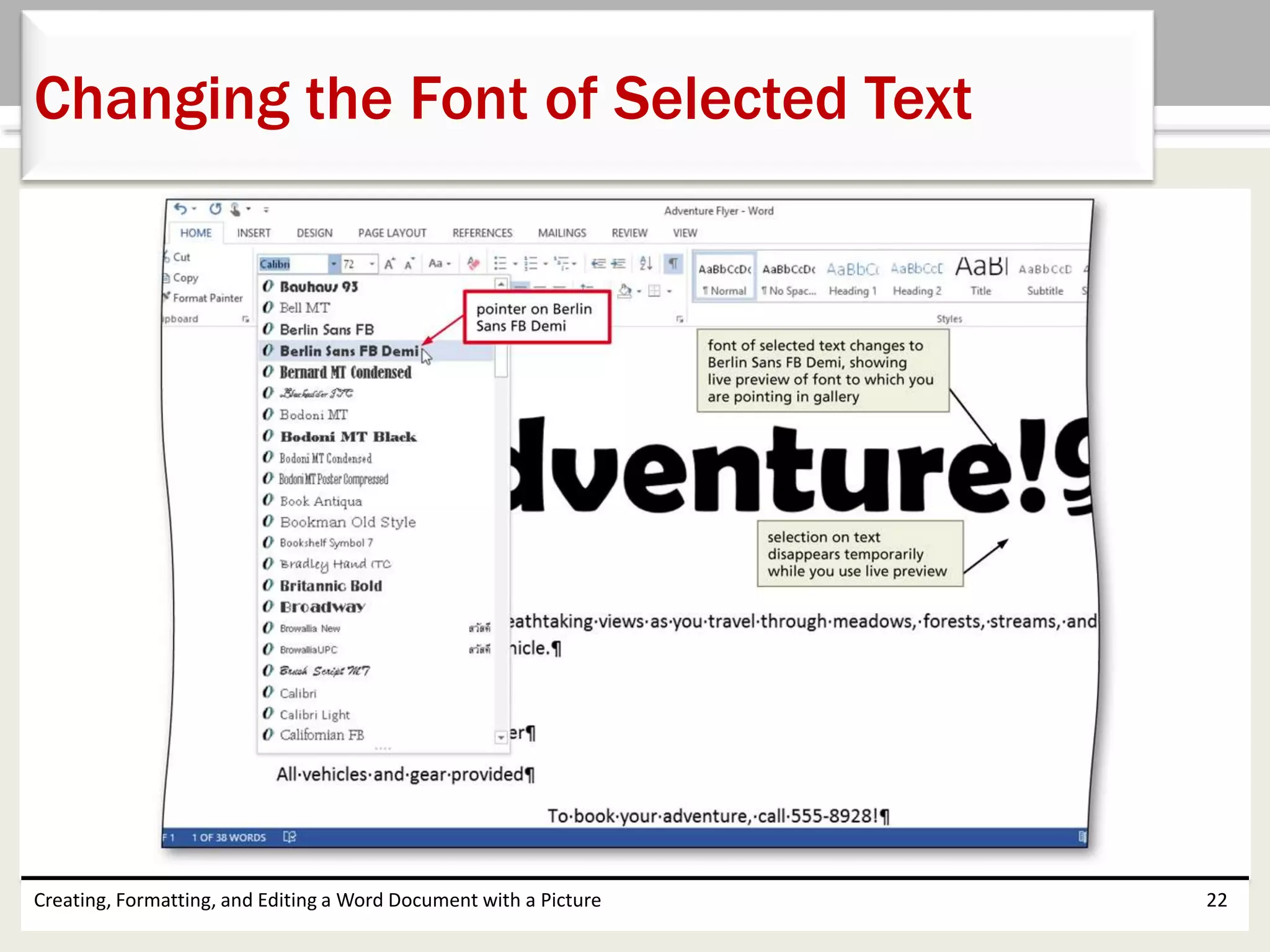Open the Change Case Aa menu
The width and height of the screenshot is (1270, 952).
point(440,263)
